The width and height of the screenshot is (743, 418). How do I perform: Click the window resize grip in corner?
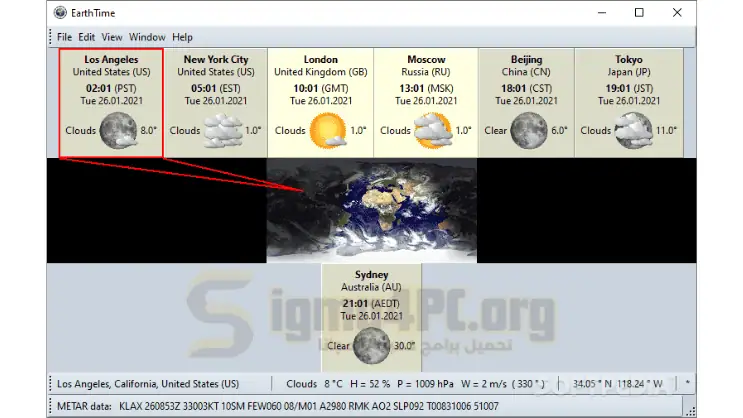[691, 411]
